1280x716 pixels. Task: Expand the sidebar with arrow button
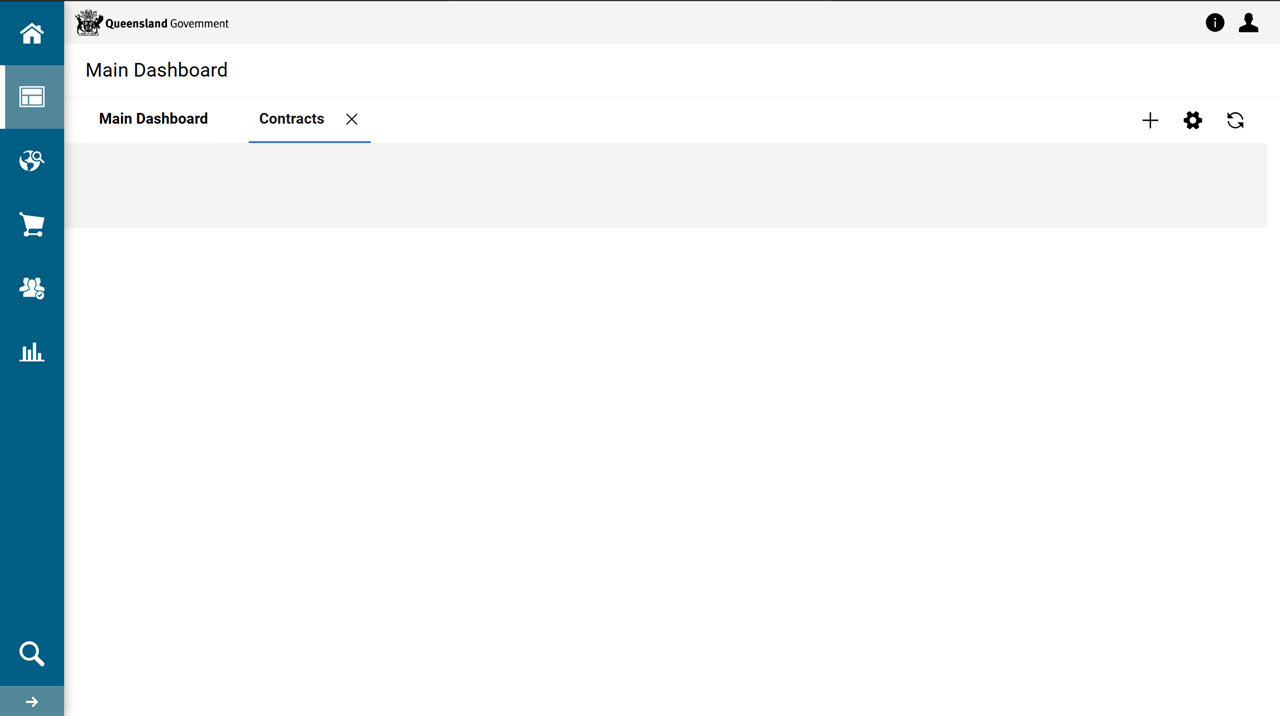coord(32,702)
